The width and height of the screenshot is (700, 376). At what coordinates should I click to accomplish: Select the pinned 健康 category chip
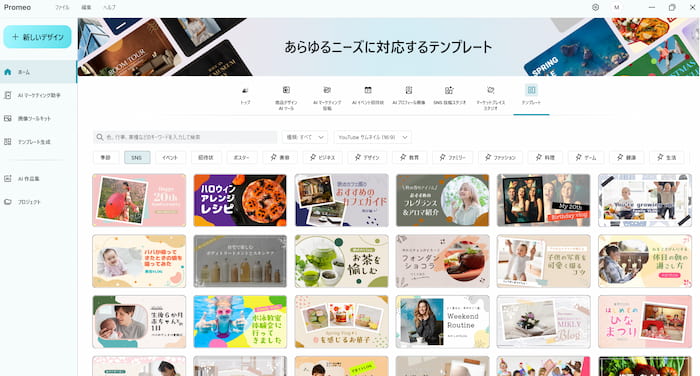point(626,158)
